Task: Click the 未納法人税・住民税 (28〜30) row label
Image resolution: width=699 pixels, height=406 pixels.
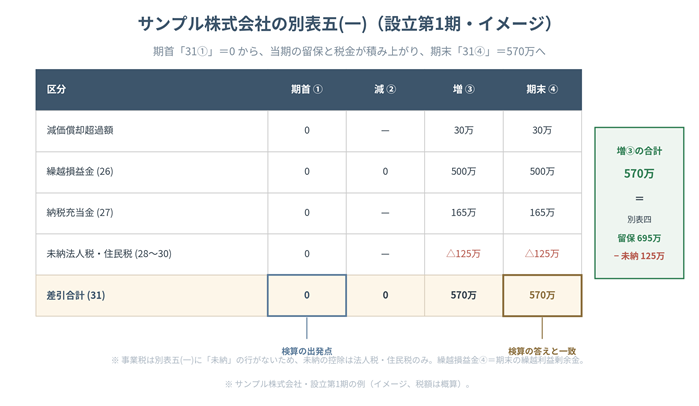Action: click(x=109, y=254)
